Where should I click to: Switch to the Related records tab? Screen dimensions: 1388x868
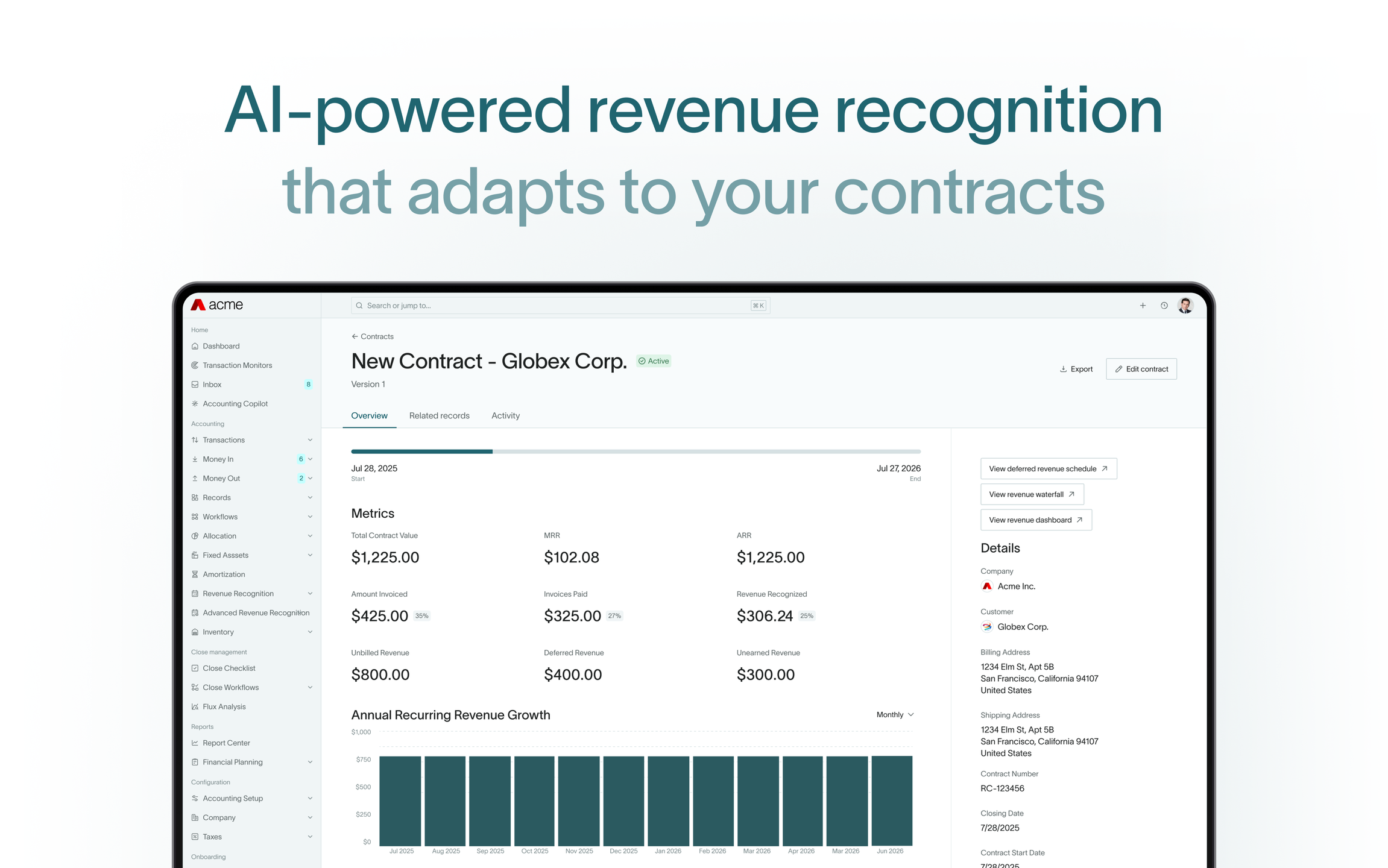coord(439,416)
